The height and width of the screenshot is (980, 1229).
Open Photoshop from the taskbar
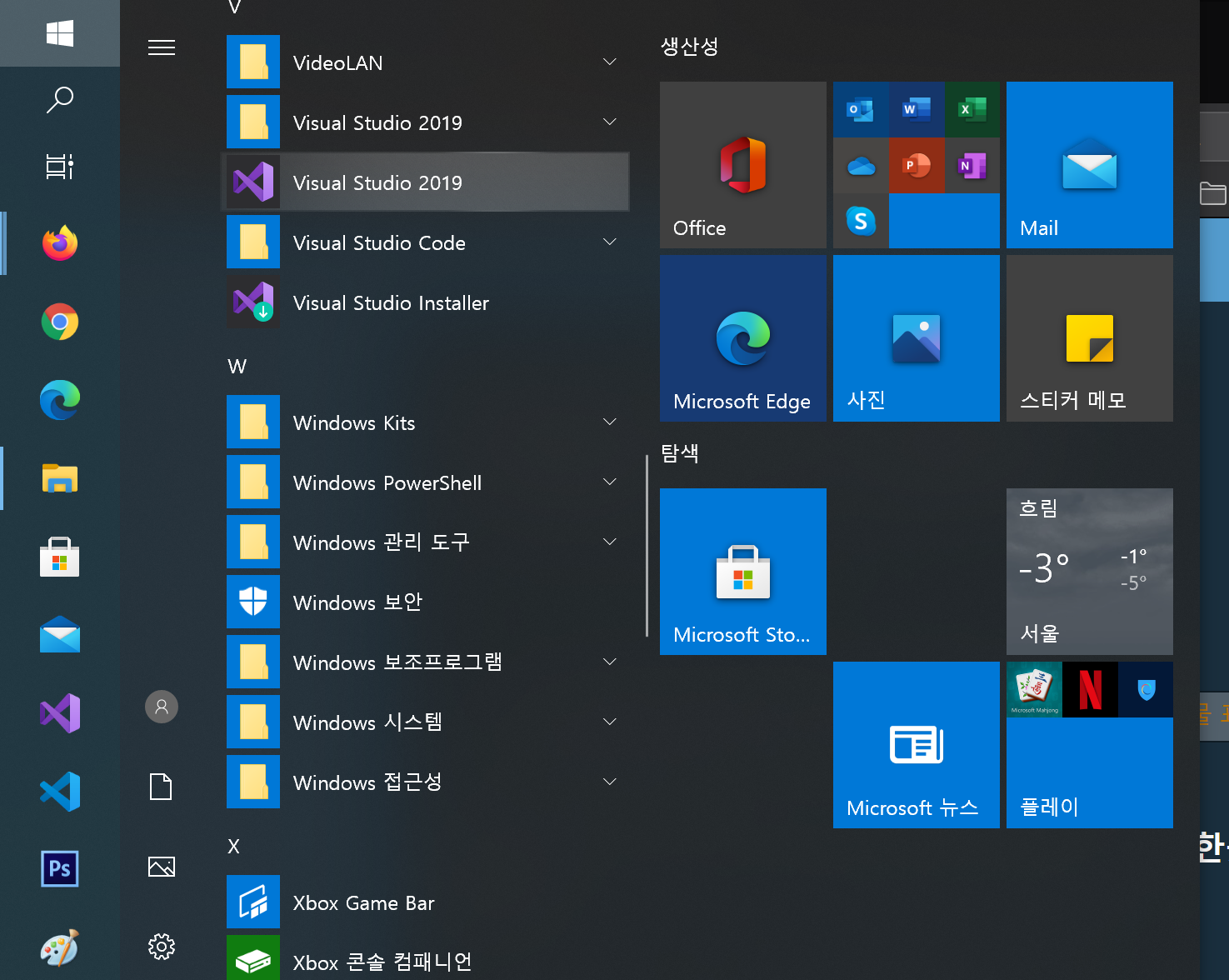60,869
